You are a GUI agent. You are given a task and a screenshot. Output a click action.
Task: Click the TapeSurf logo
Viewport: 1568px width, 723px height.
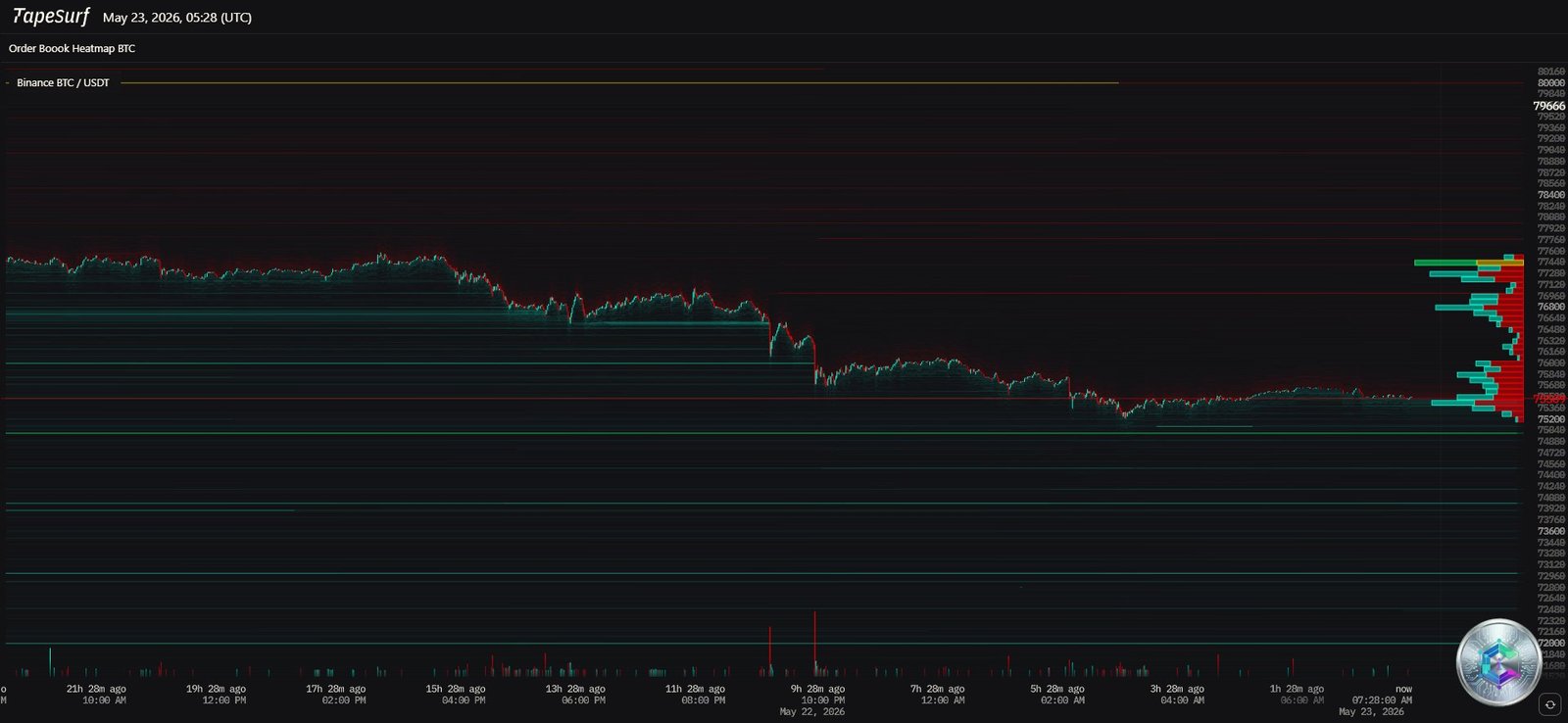[x=51, y=17]
